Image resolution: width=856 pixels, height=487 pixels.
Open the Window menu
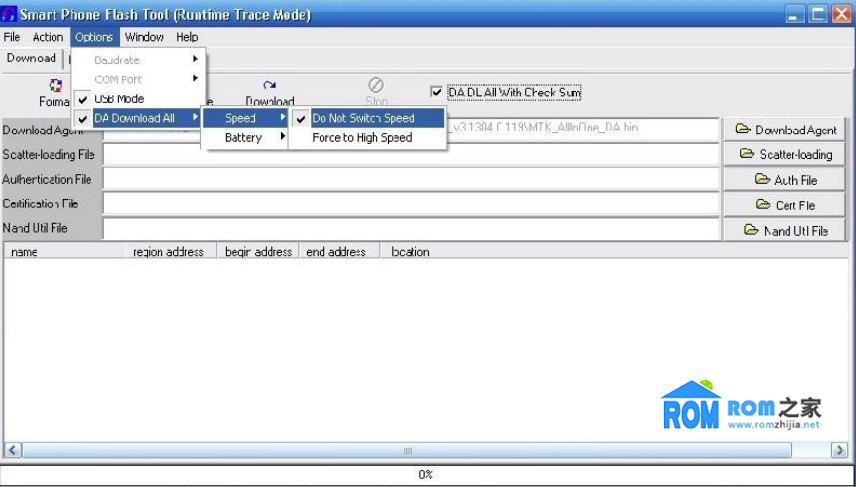(144, 37)
